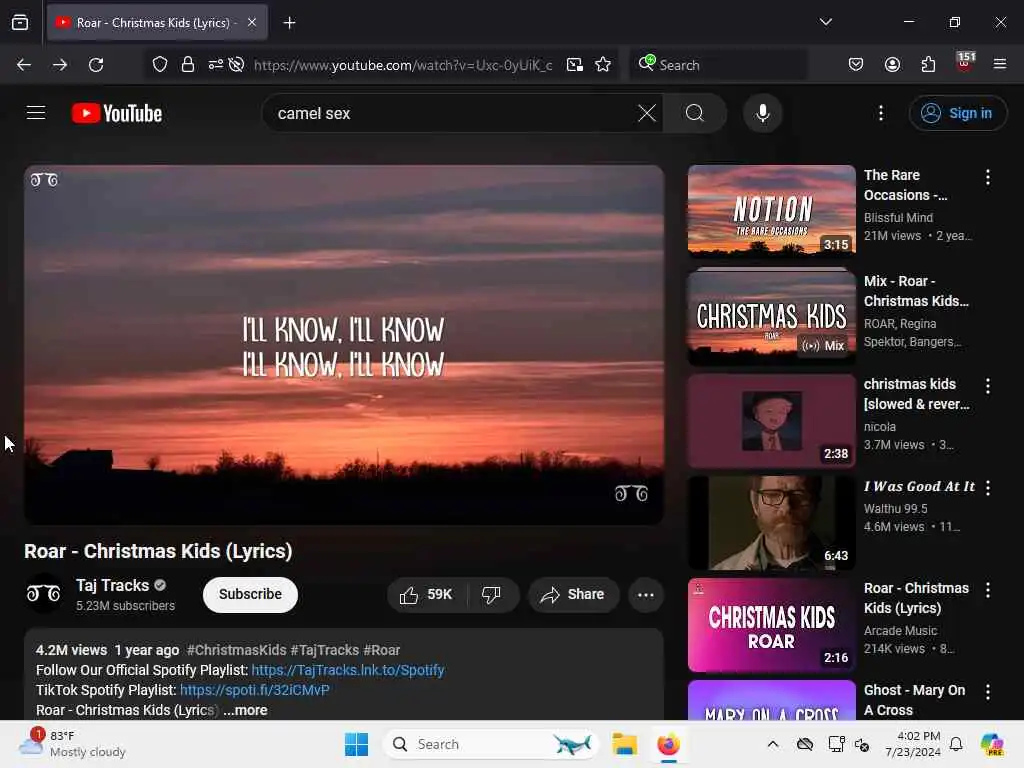Open Firefox account icon
This screenshot has height=768, width=1024.
(x=892, y=64)
